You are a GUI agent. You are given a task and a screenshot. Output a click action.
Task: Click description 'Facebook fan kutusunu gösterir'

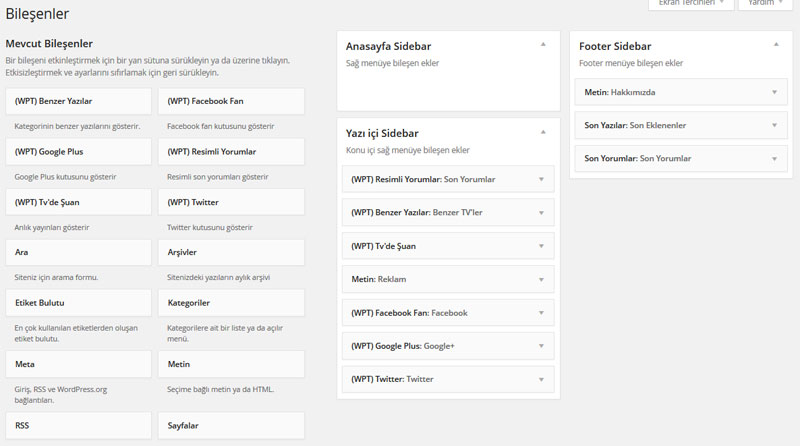click(x=220, y=126)
